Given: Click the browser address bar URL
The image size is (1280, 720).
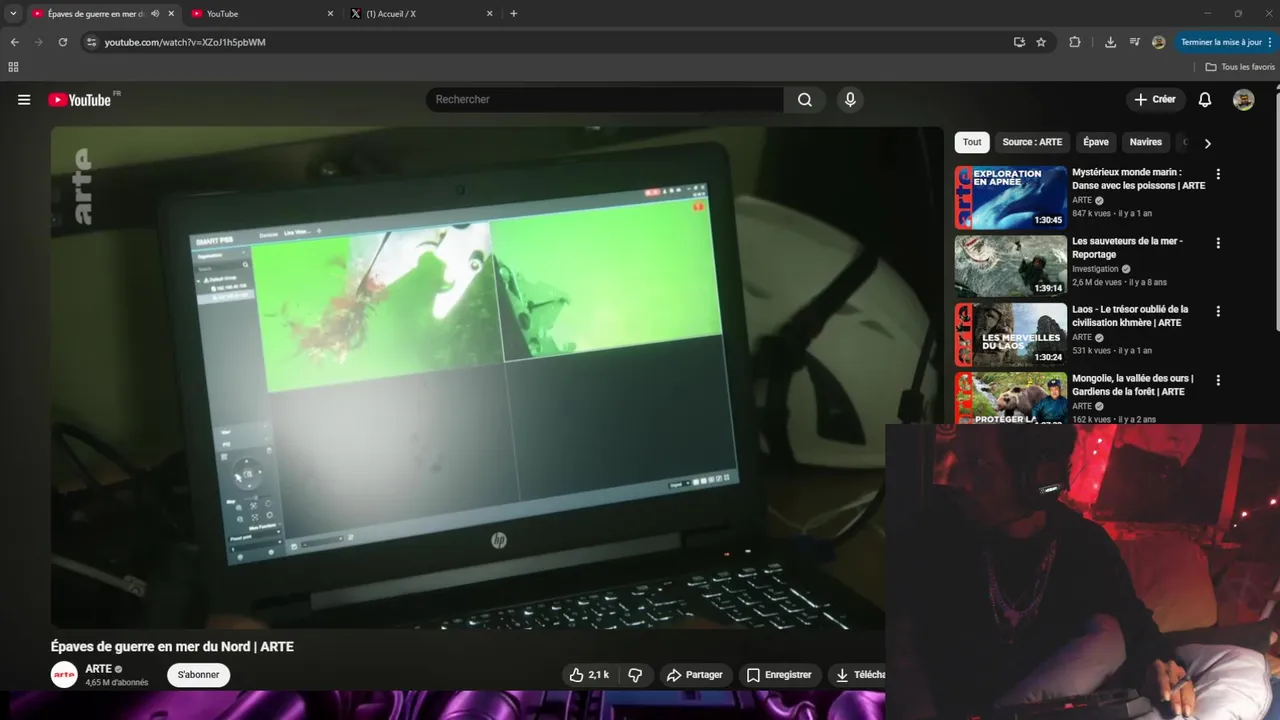Looking at the screenshot, I should pos(185,42).
